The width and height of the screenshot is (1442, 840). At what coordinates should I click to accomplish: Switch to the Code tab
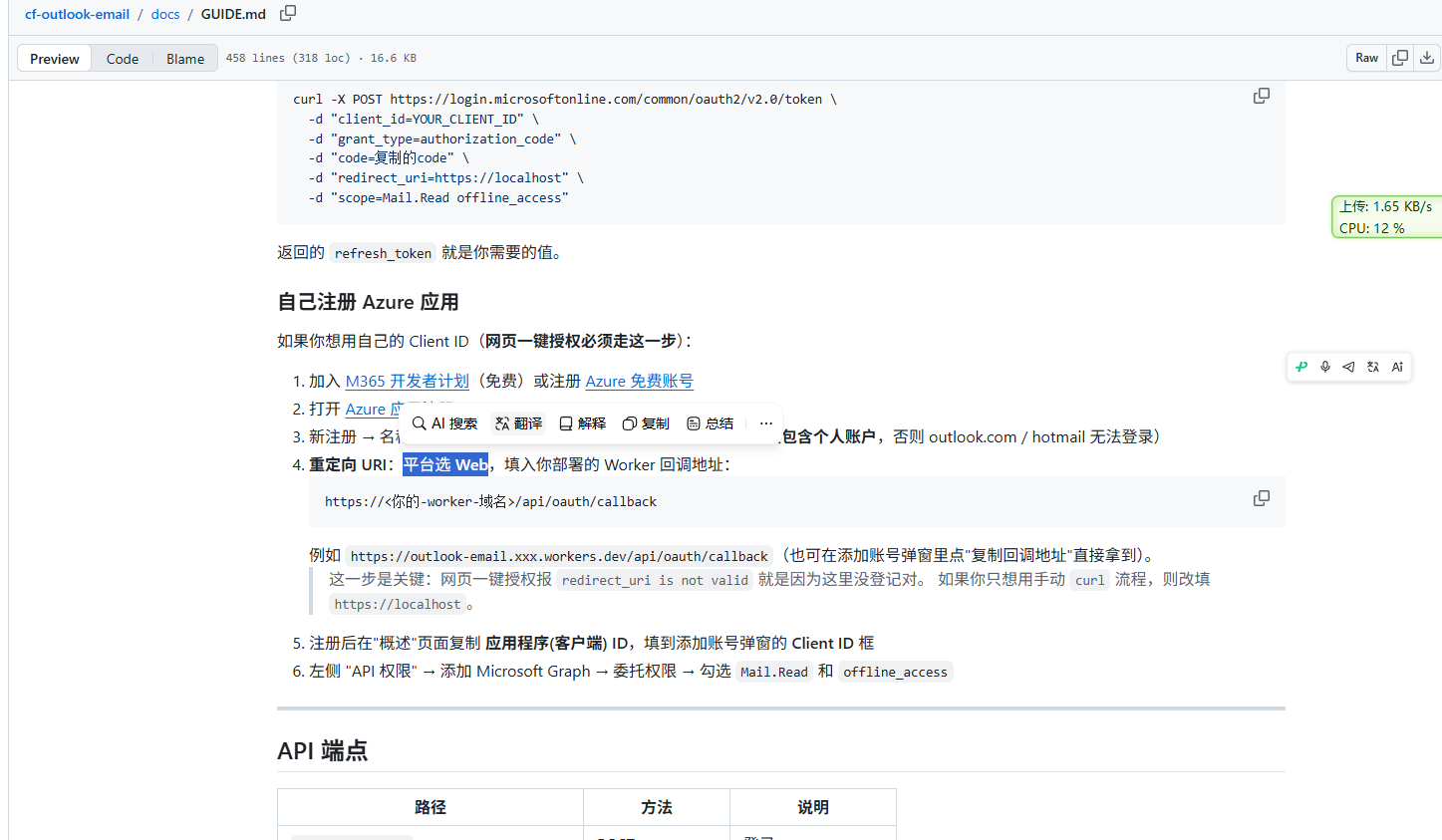coord(123,58)
